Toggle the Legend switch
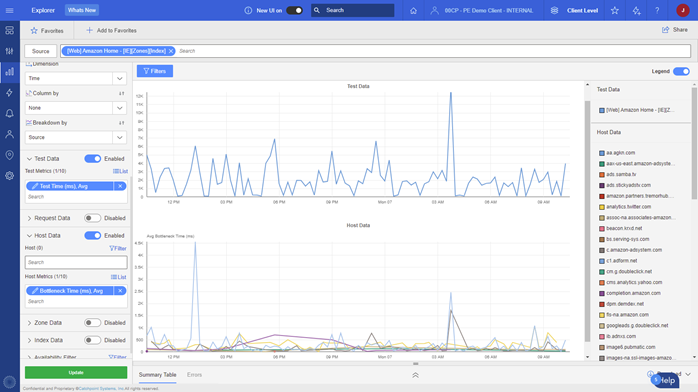 pyautogui.click(x=682, y=71)
